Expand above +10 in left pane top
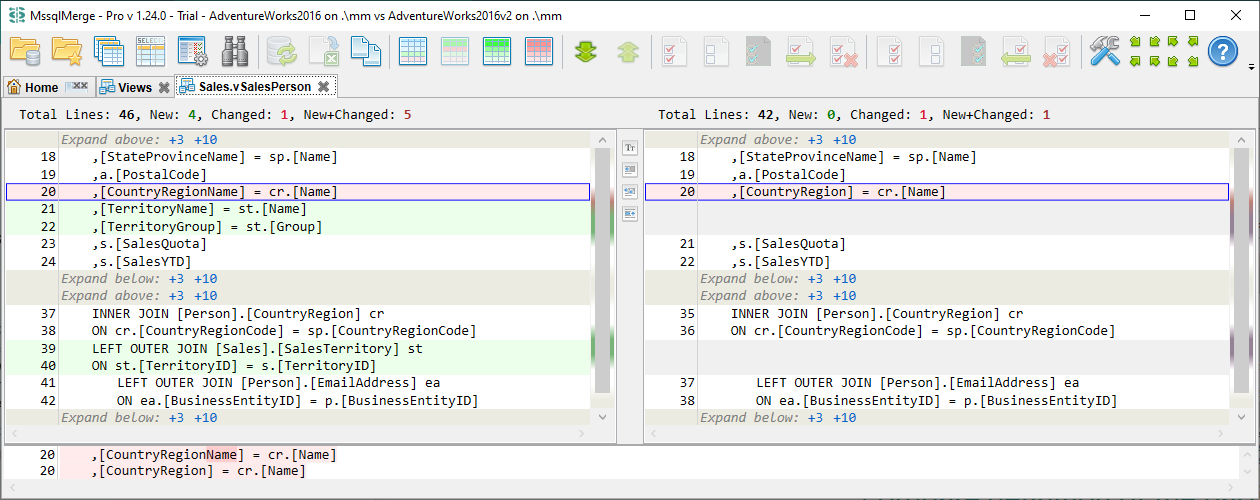This screenshot has width=1260, height=500. tap(205, 140)
